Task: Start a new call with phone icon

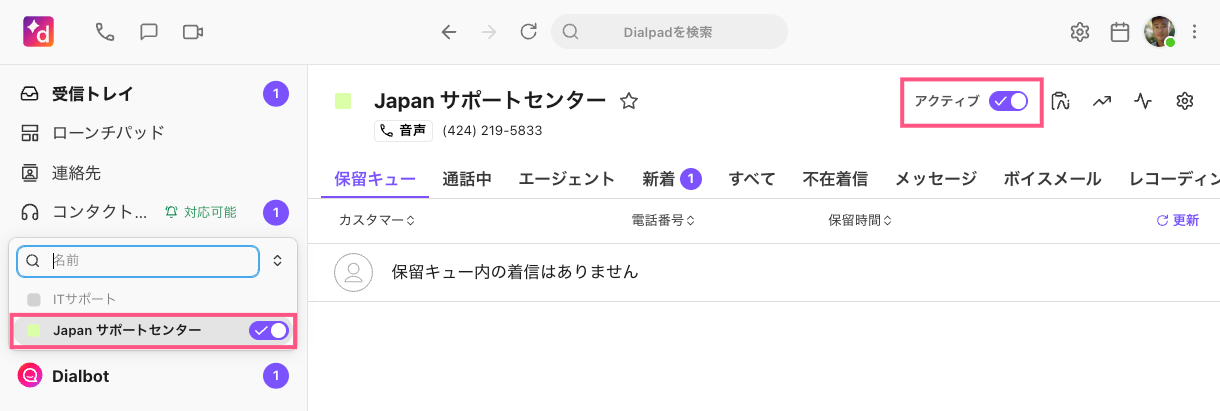Action: click(105, 32)
